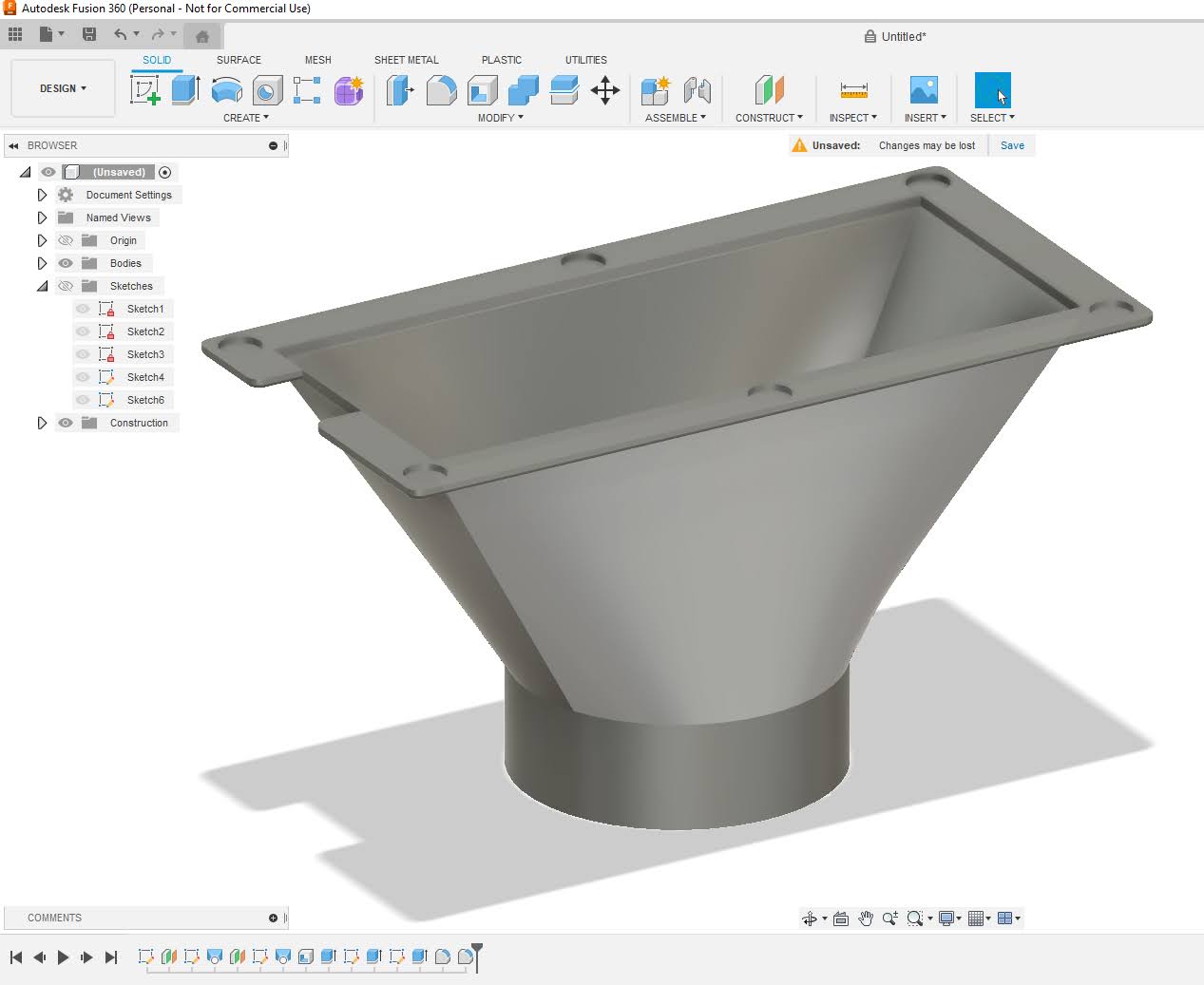Click the Orbit navigation icon
The height and width of the screenshot is (985, 1204).
click(x=810, y=919)
